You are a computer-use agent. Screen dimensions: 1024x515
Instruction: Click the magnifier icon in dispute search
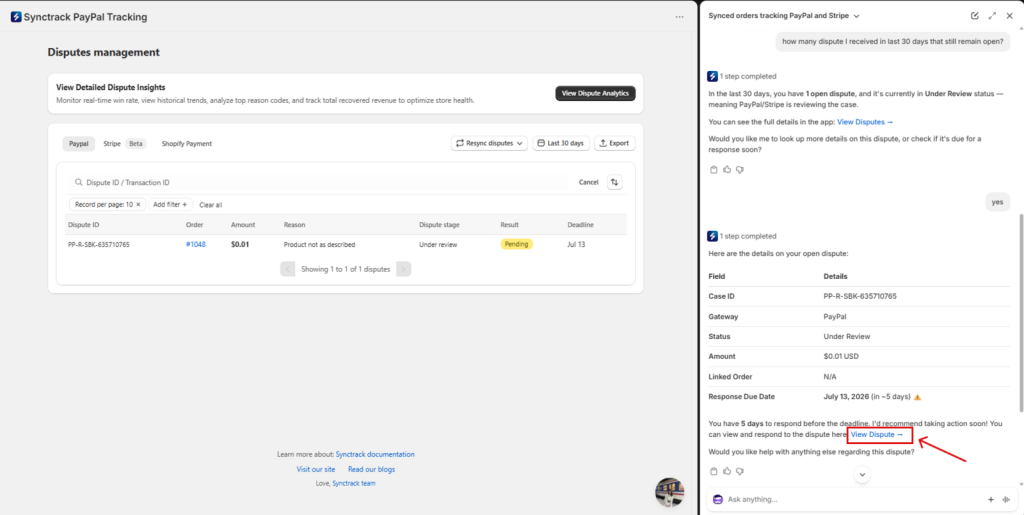tap(79, 183)
